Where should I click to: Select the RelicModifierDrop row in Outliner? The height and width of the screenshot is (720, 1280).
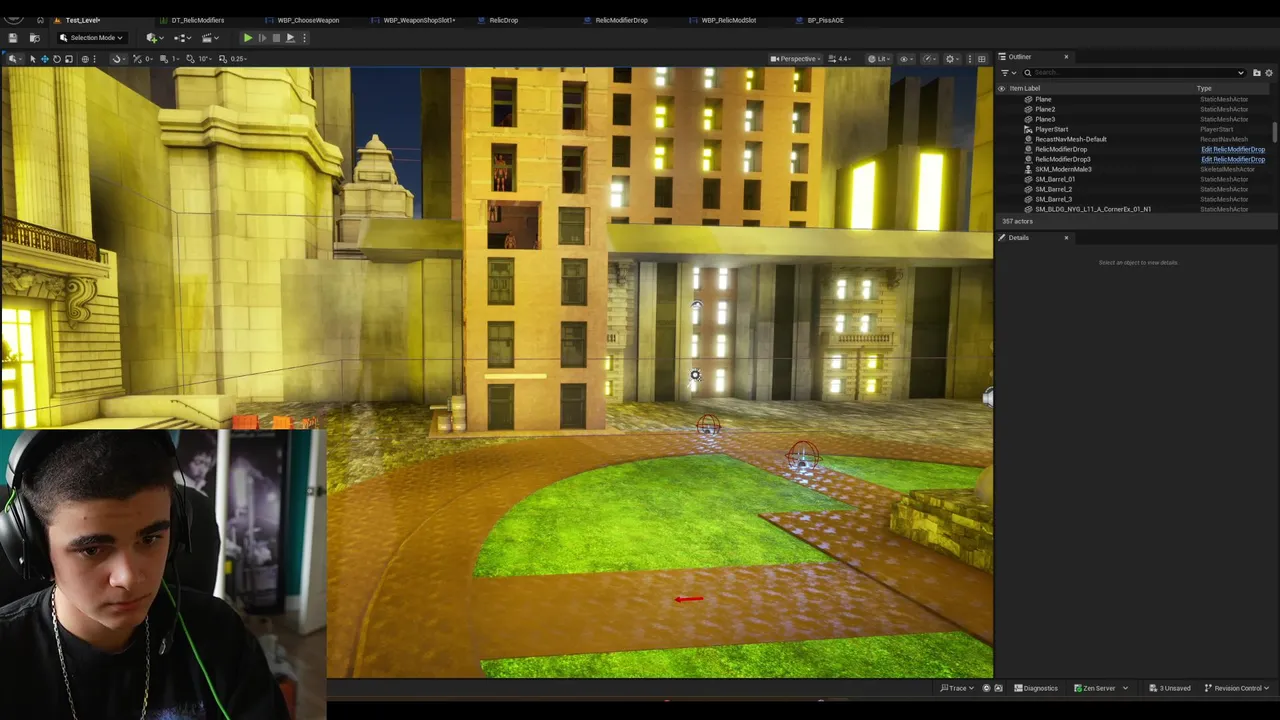coord(1060,149)
